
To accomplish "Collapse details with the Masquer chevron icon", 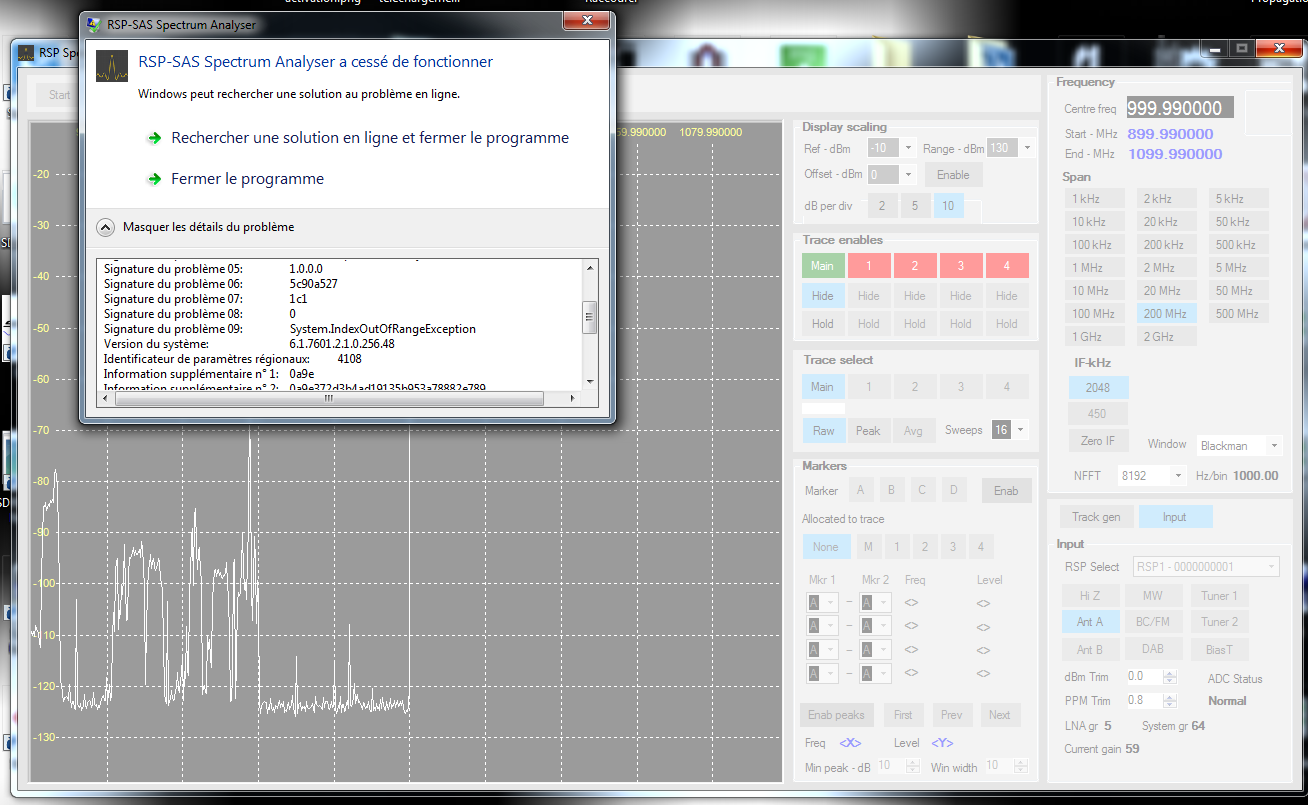I will point(105,227).
